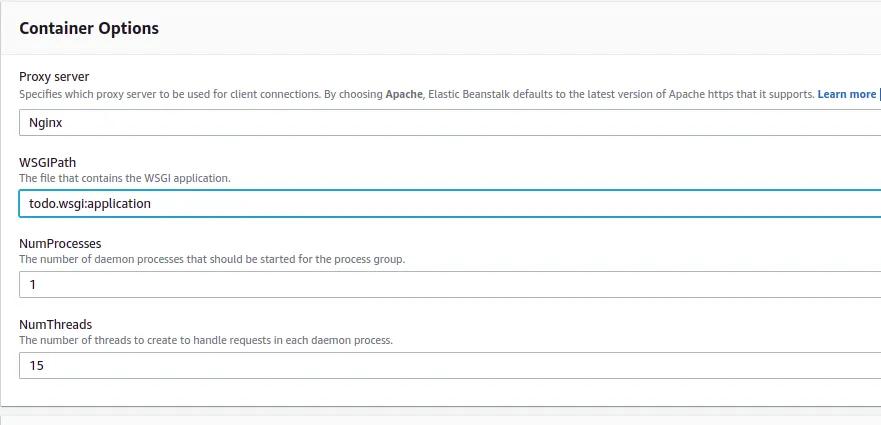This screenshot has height=425, width=881.
Task: Click the Proxy server description text
Action: click(200, 94)
